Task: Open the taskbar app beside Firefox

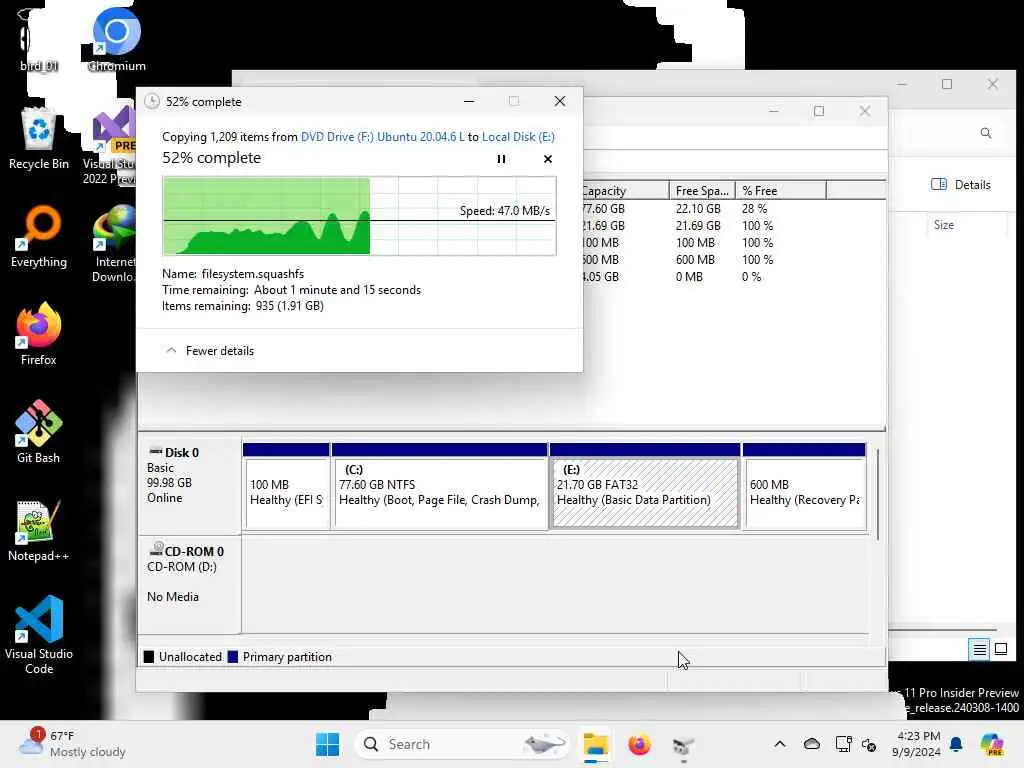Action: coord(682,745)
